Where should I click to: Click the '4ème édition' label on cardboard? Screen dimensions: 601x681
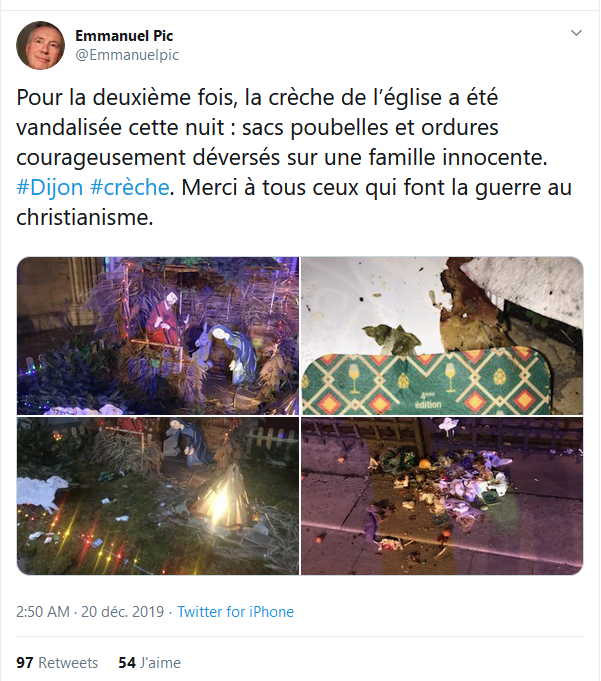(427, 400)
